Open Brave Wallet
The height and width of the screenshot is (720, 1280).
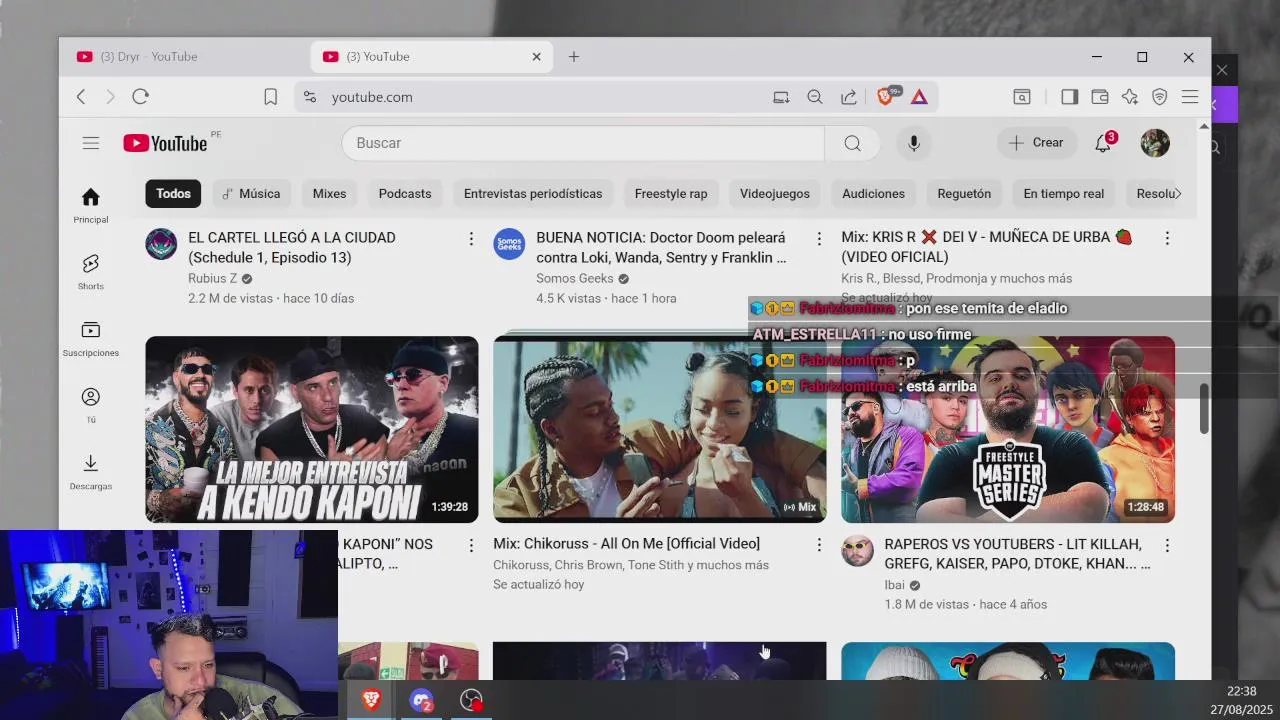[1099, 97]
